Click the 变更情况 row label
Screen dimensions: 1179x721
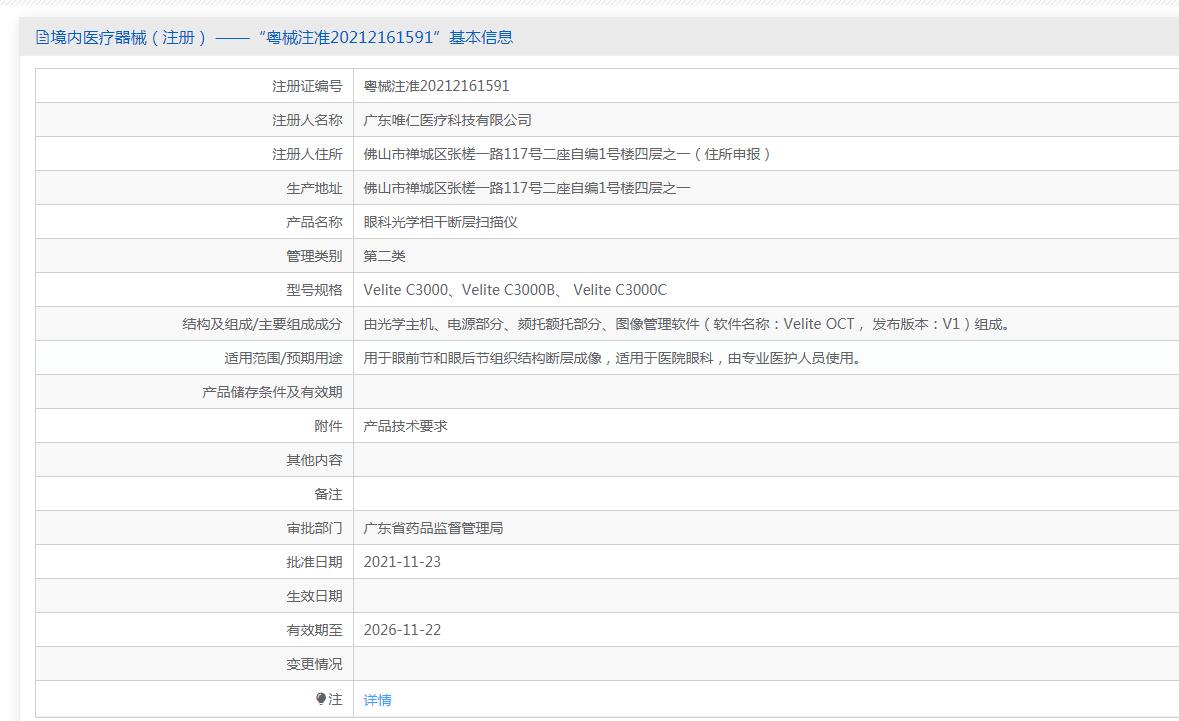[314, 664]
